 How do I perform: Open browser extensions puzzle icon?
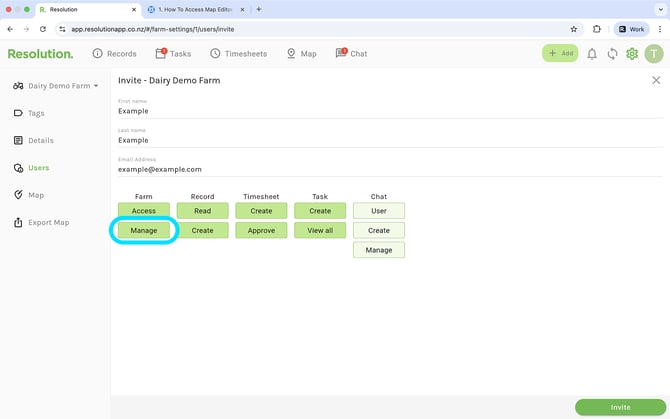(597, 29)
